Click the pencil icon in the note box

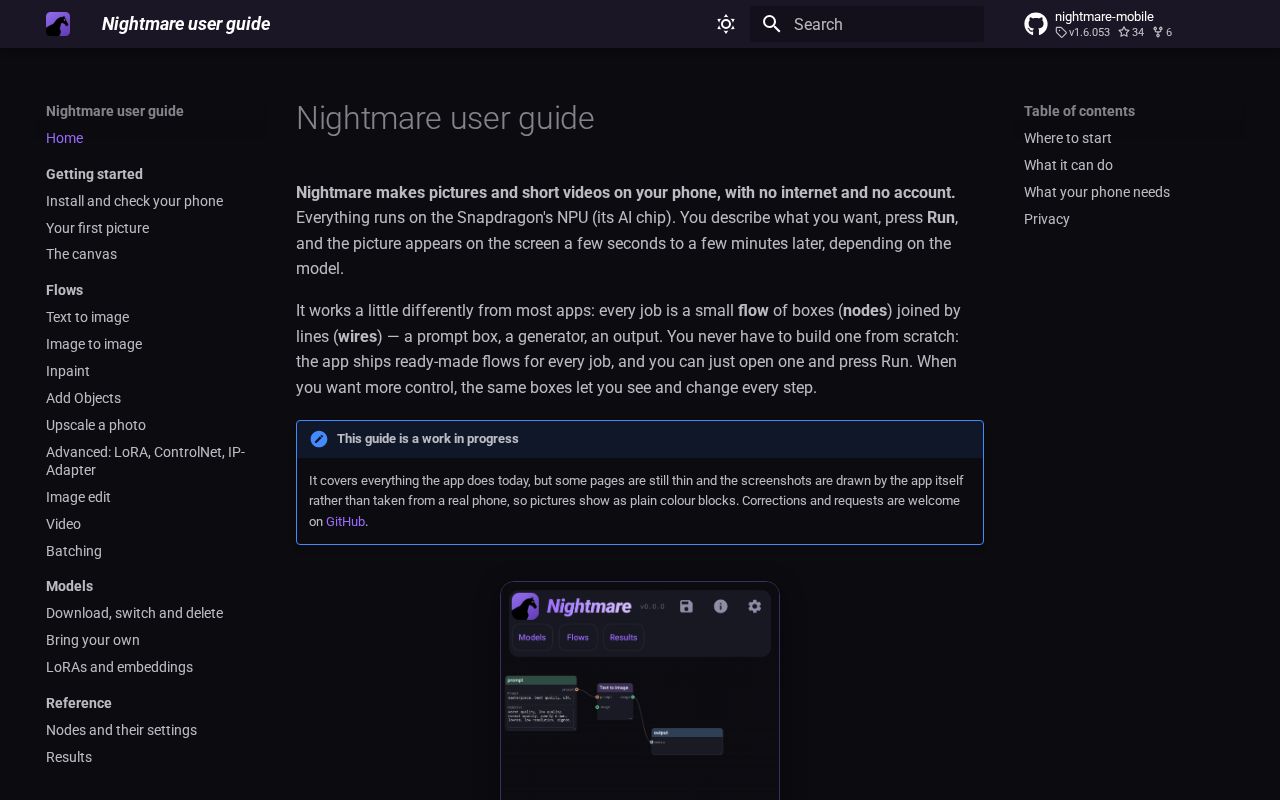[319, 439]
